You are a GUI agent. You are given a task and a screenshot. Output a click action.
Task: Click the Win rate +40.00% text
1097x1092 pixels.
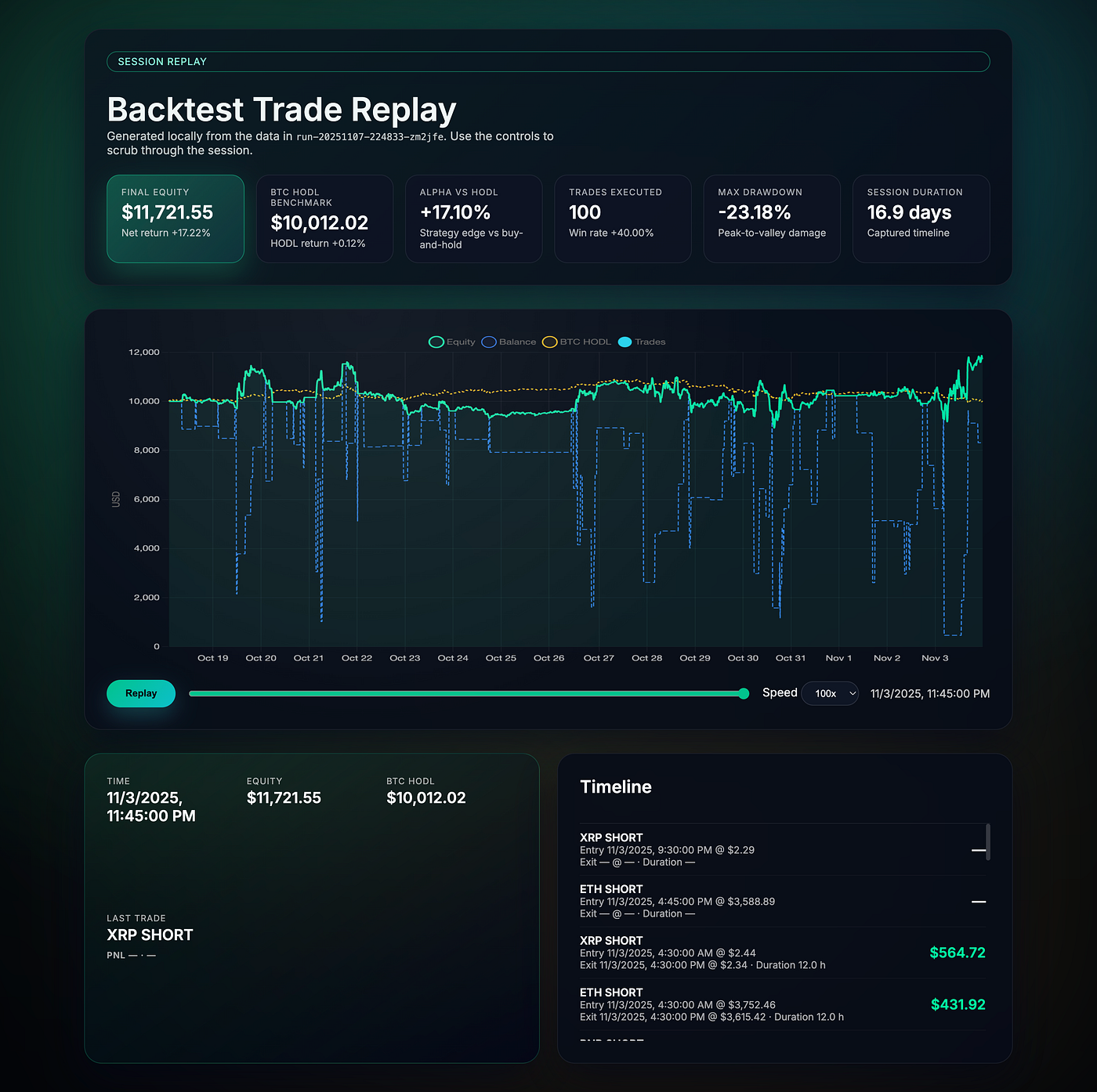coord(611,233)
